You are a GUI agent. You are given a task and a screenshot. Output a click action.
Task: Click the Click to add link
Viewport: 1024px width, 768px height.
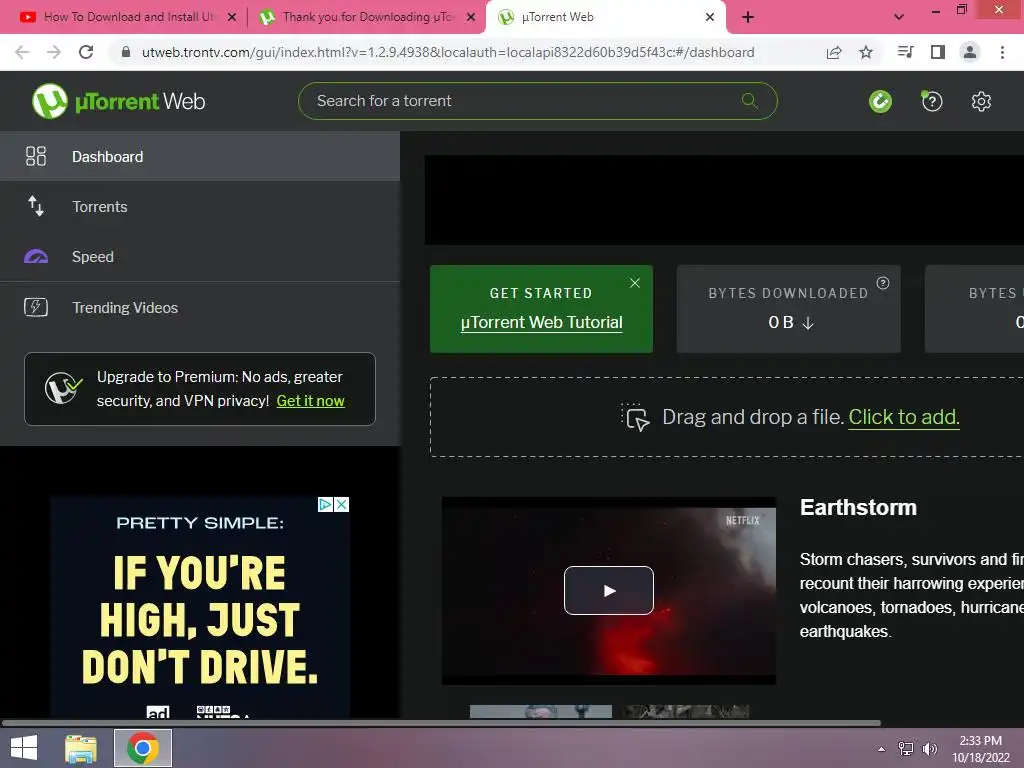[904, 417]
